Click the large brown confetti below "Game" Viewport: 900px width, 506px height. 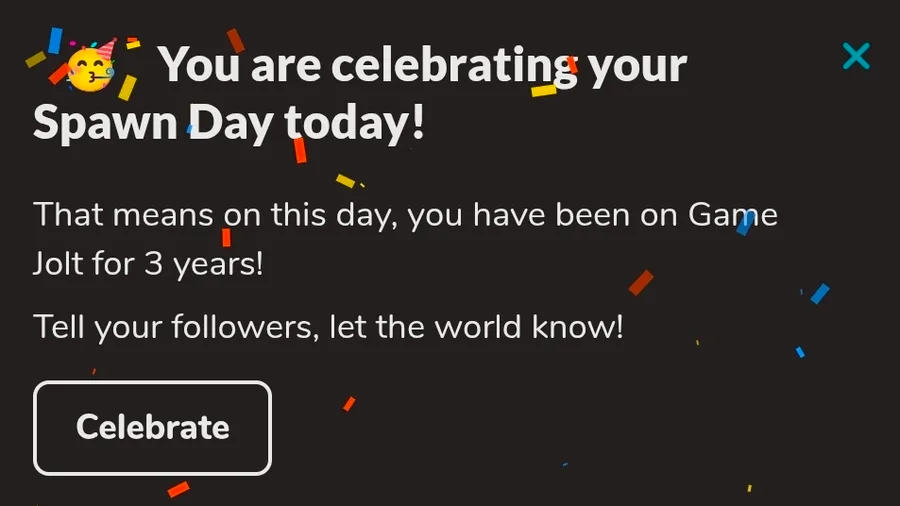pyautogui.click(x=641, y=283)
